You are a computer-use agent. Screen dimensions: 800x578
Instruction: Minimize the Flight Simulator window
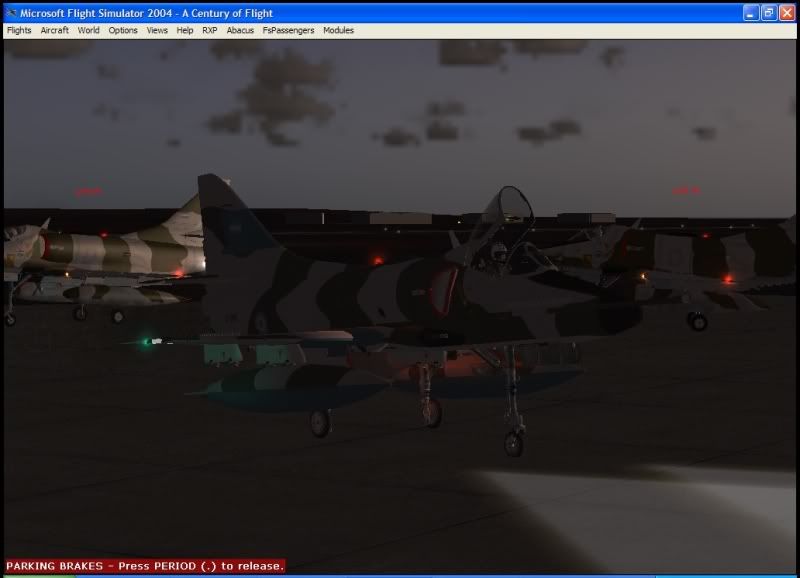pyautogui.click(x=751, y=13)
